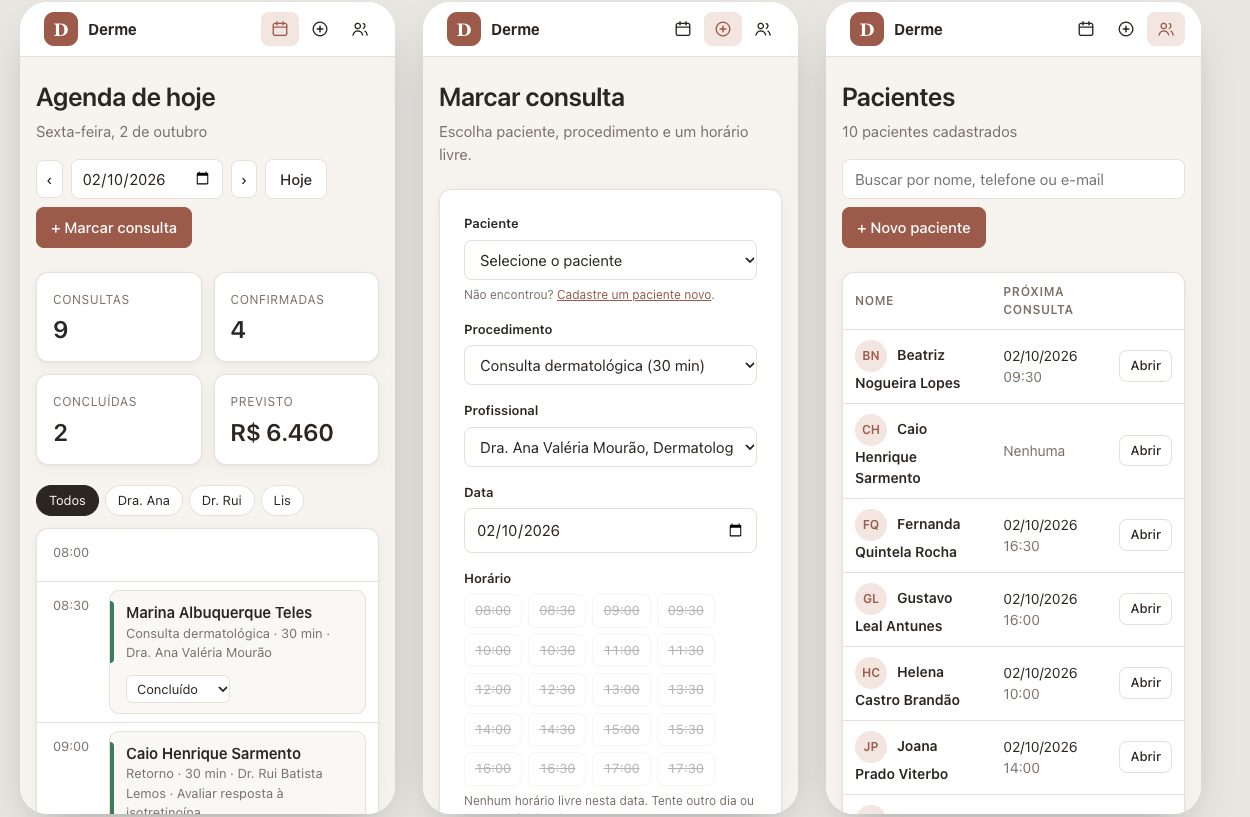
Task: Select 13:30 time slot
Action: tap(686, 689)
